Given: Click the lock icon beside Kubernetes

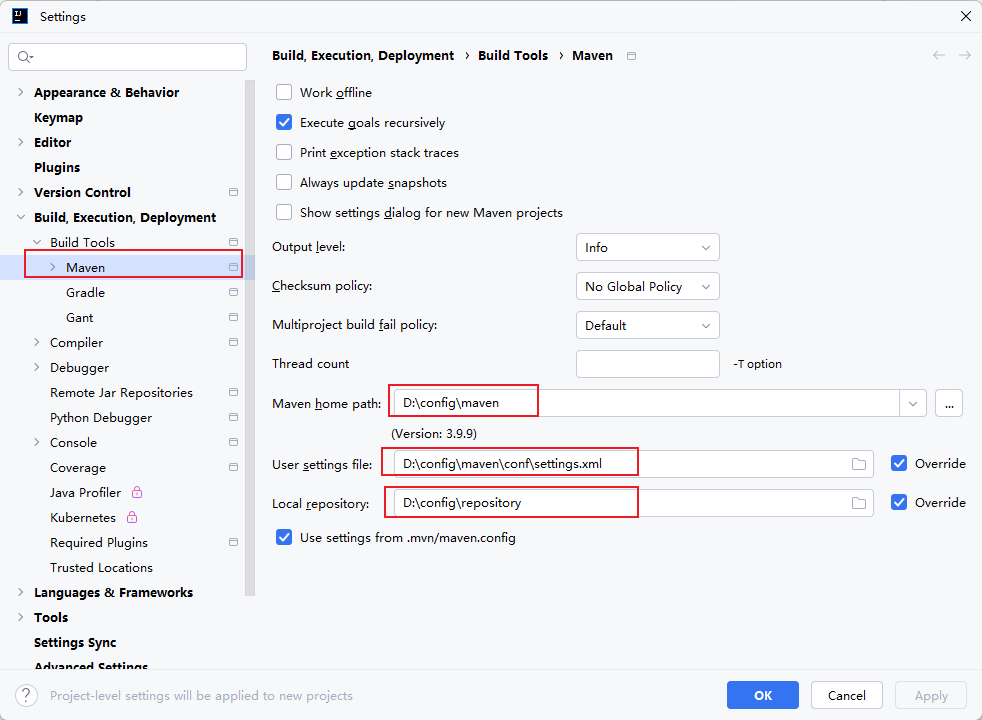Looking at the screenshot, I should click(x=132, y=517).
